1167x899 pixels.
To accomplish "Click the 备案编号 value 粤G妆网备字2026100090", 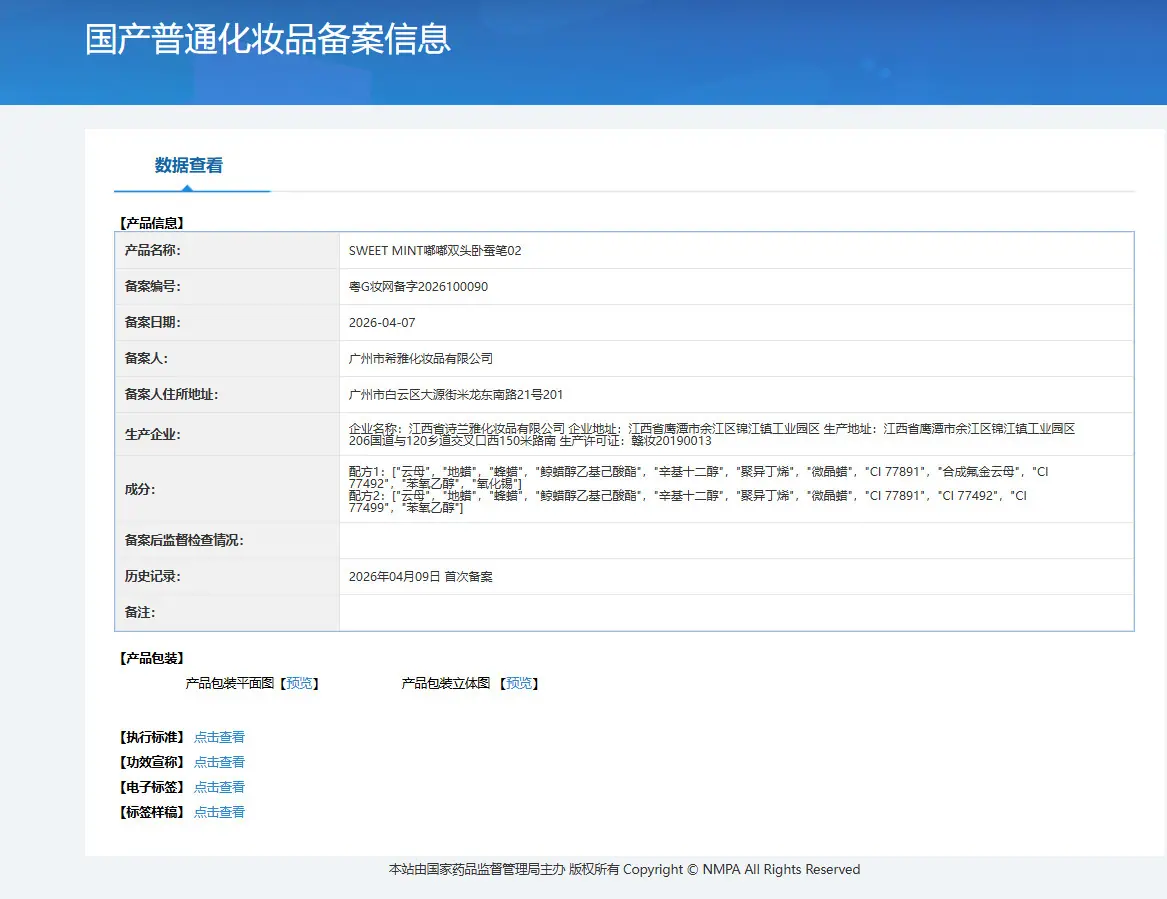I will tap(418, 287).
